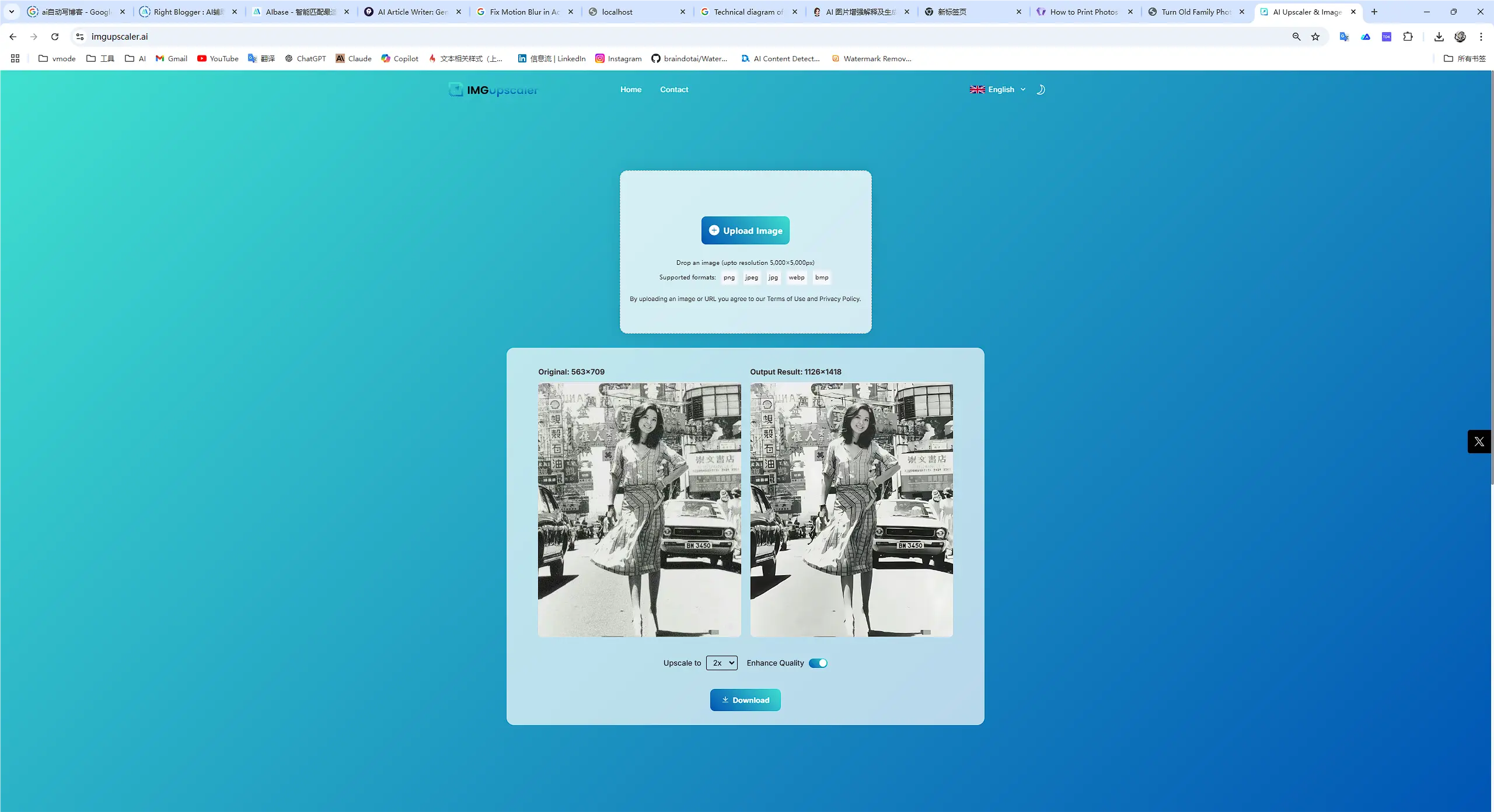Click the Privacy Policy link in footer

coord(839,298)
